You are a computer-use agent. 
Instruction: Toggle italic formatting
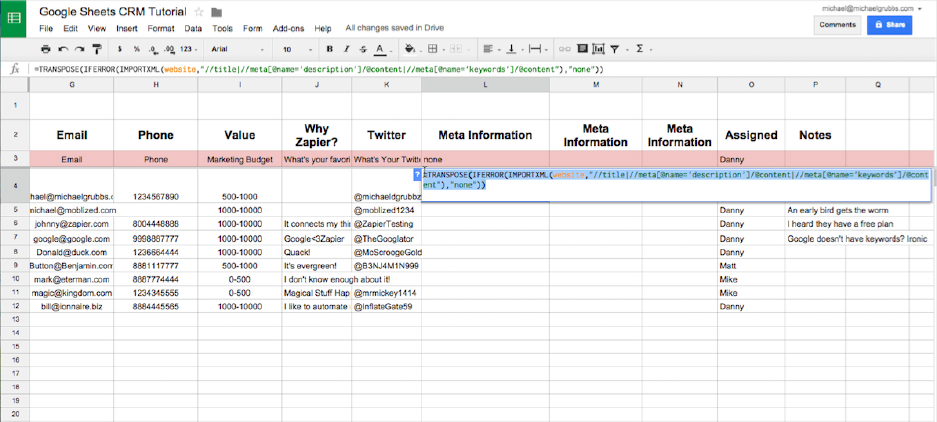(346, 49)
